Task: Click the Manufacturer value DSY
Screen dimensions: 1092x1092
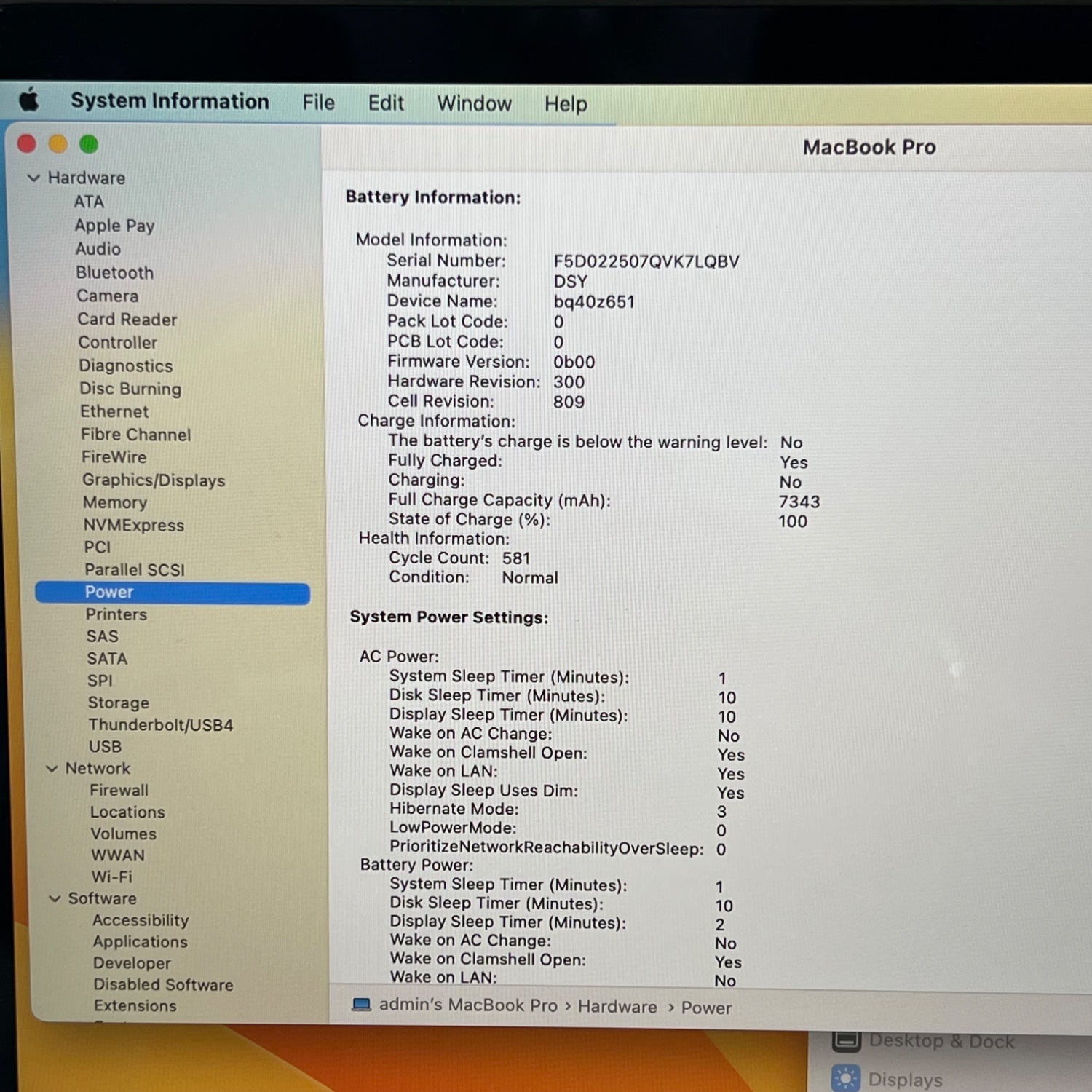Action: click(570, 282)
